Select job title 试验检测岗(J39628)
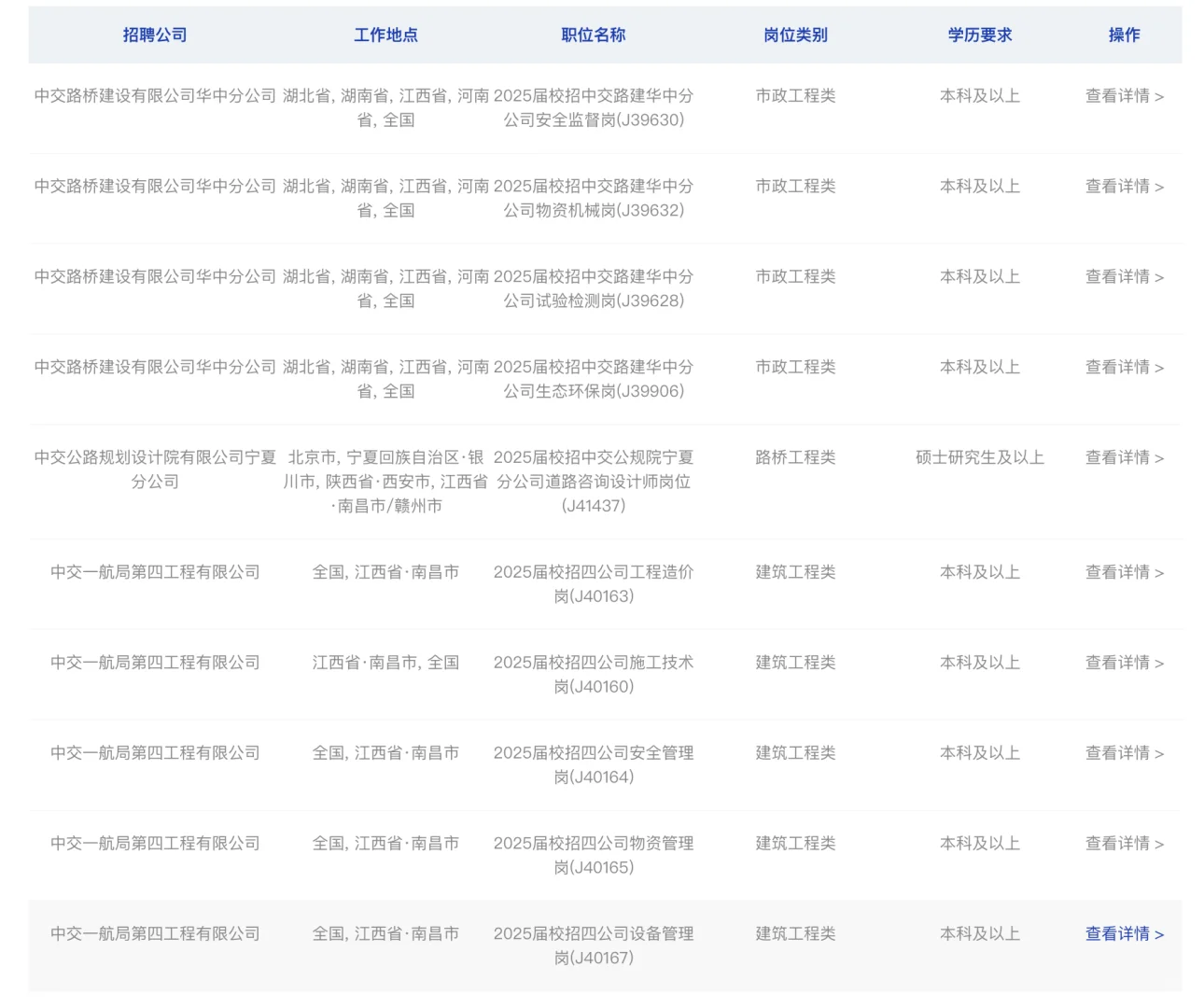 [594, 289]
